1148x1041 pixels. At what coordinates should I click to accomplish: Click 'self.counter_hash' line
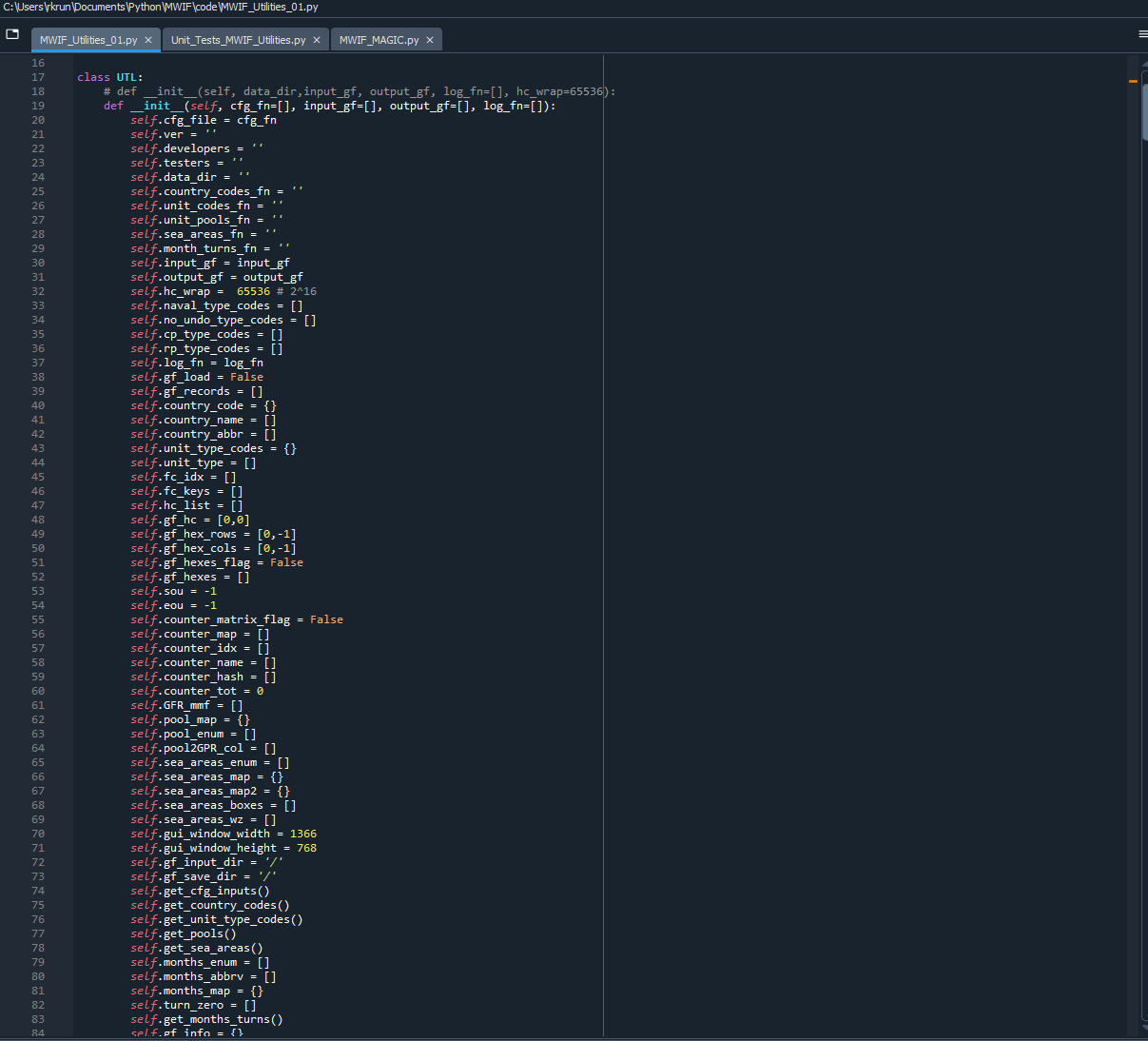tap(204, 677)
